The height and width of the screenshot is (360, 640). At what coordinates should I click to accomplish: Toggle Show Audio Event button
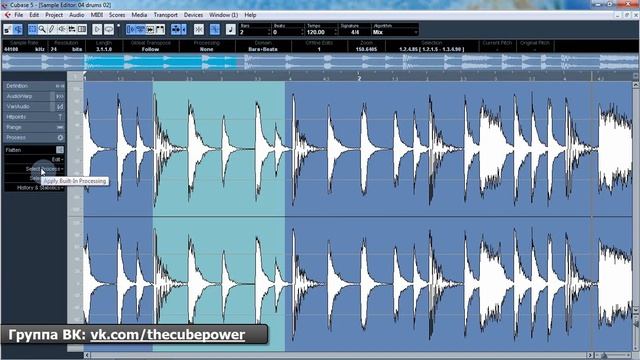(x=131, y=29)
